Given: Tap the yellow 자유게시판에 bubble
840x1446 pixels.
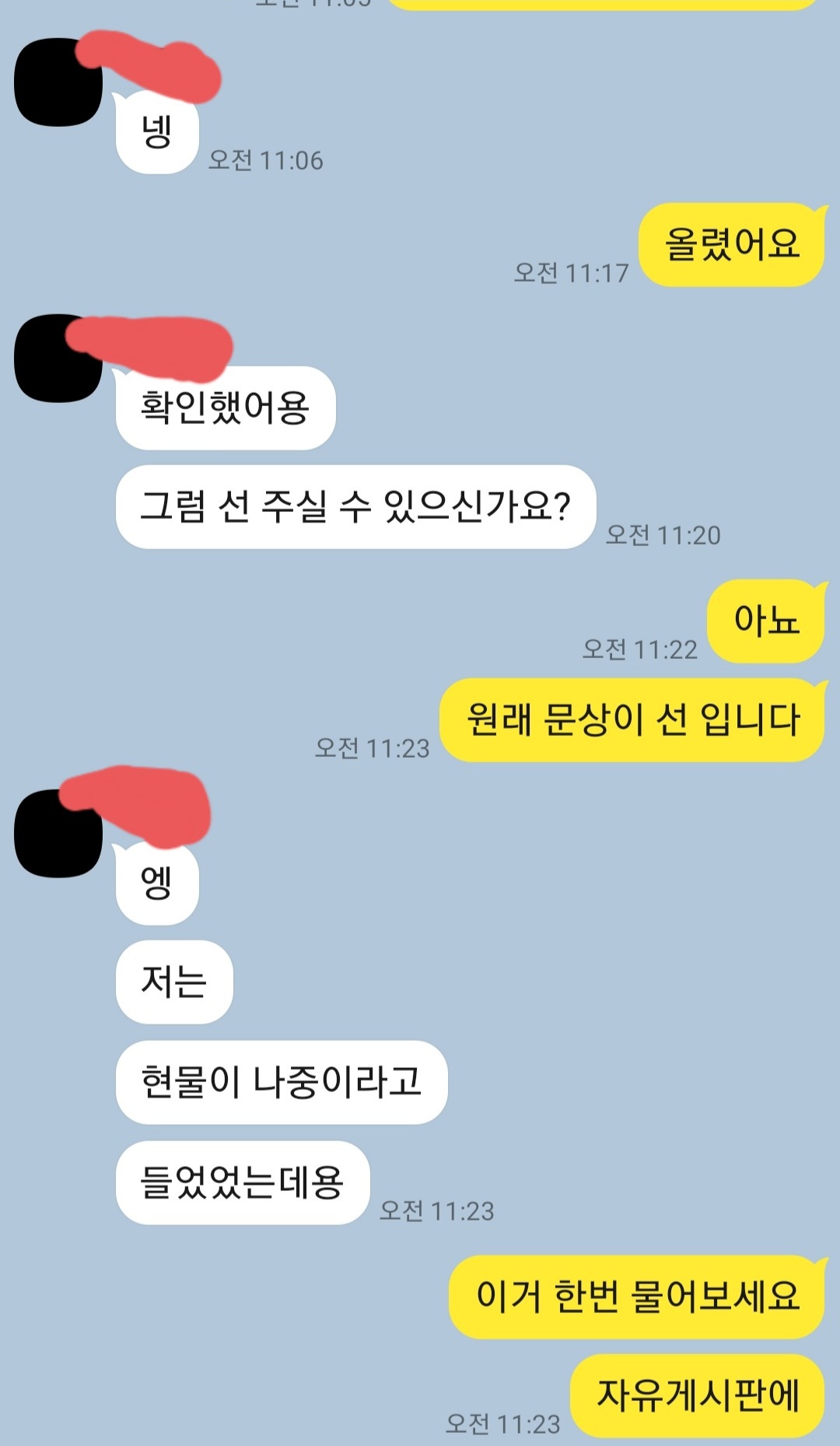Looking at the screenshot, I should (x=698, y=1395).
